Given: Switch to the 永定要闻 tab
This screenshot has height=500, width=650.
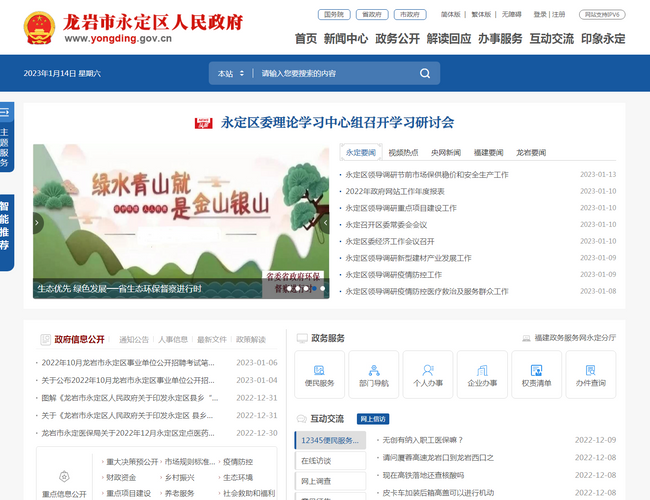Looking at the screenshot, I should (361, 153).
